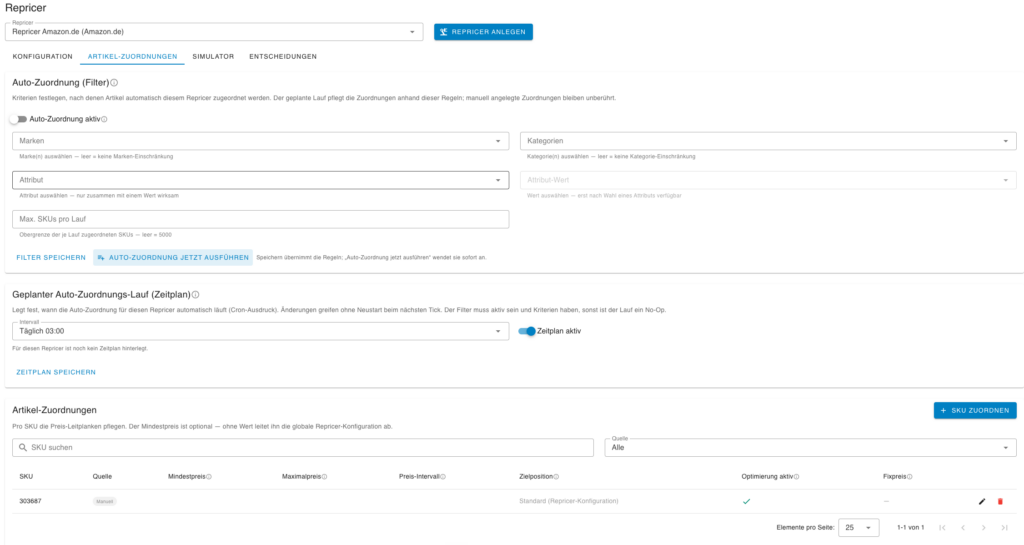Click info icon in Zielposition column header

click(x=556, y=477)
